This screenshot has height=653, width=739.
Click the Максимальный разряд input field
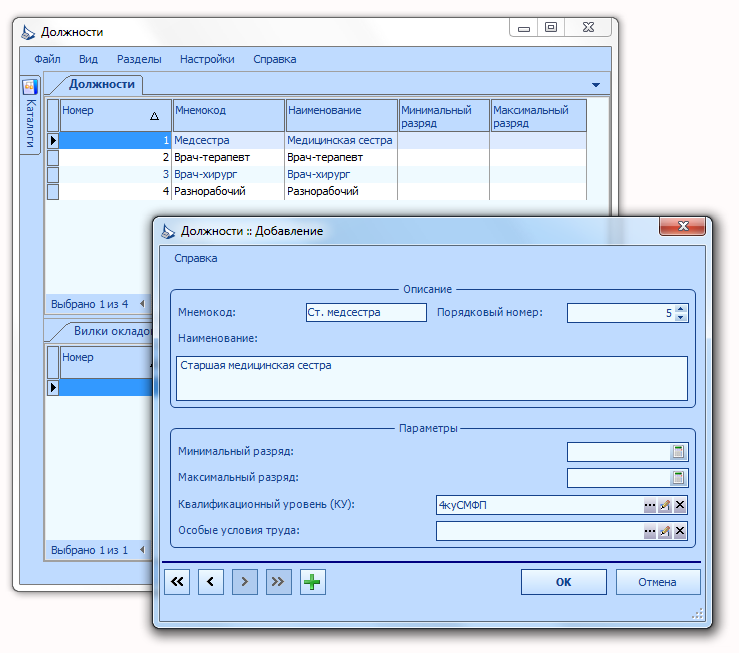[619, 478]
